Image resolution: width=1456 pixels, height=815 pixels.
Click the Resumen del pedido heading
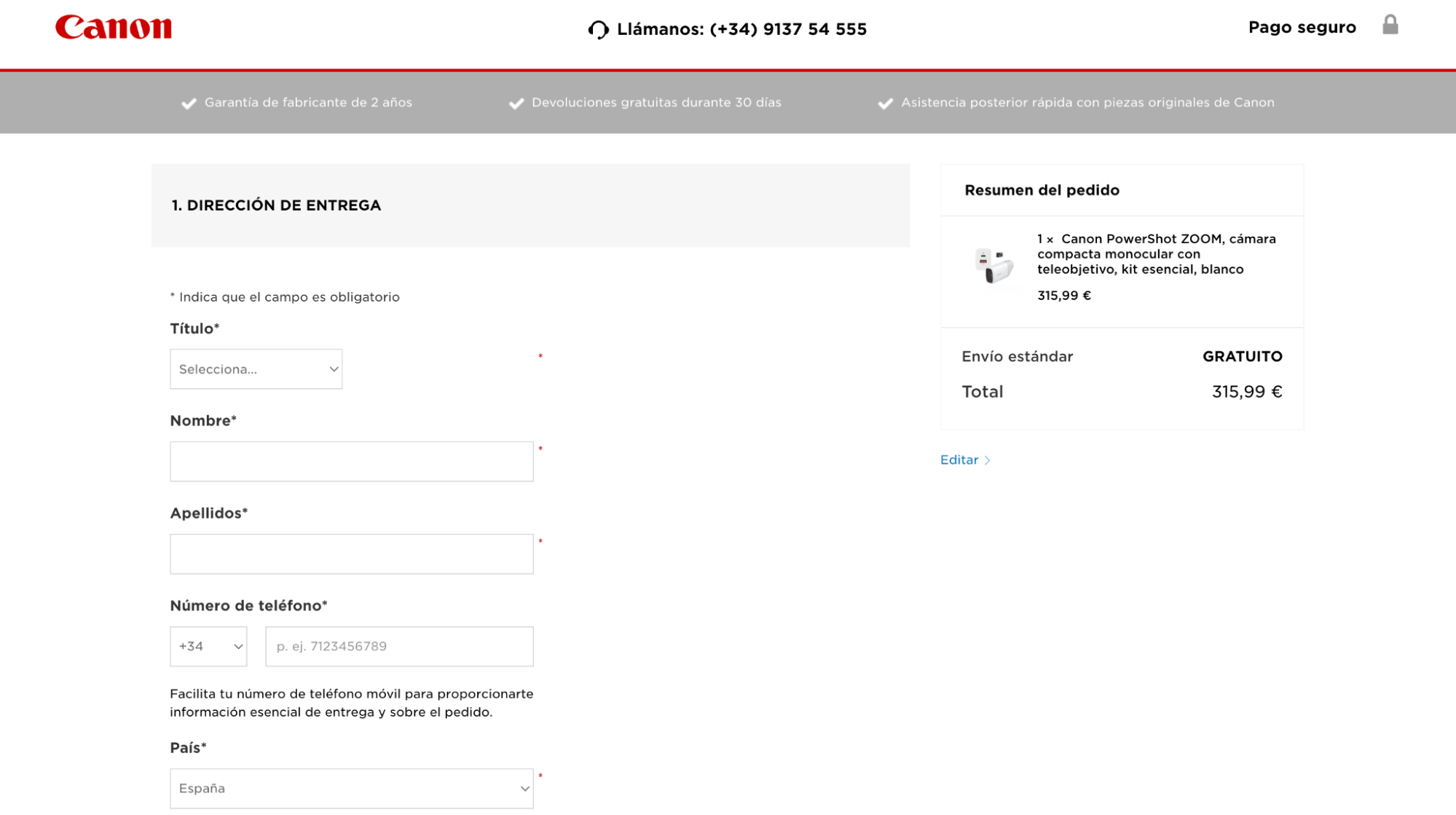(x=1042, y=190)
